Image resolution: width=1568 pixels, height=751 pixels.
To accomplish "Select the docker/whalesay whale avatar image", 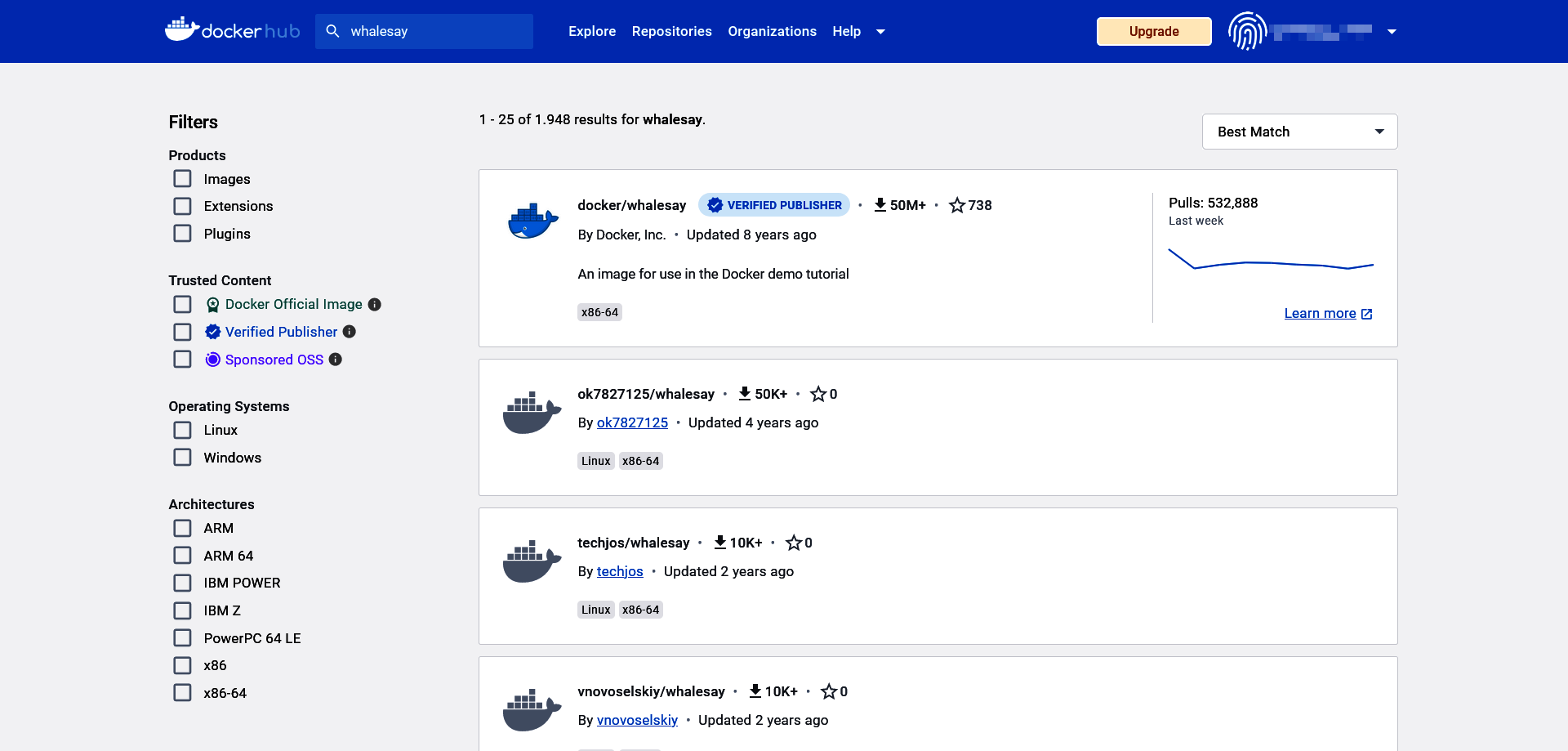I will [x=532, y=221].
